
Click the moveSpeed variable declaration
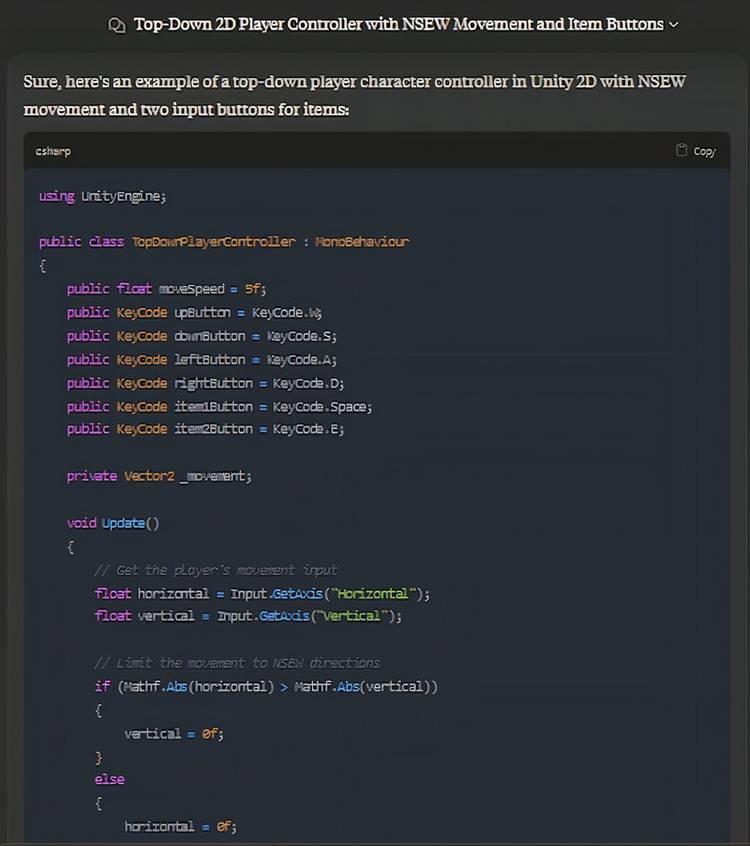pyautogui.click(x=194, y=289)
